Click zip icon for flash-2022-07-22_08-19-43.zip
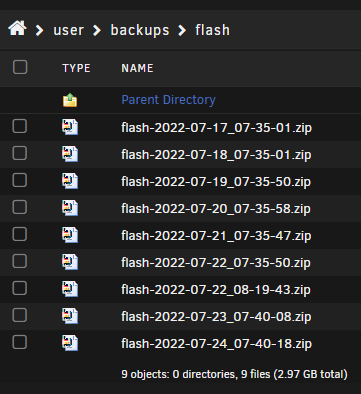Screen dimensions: 361x394 pyautogui.click(x=70, y=289)
